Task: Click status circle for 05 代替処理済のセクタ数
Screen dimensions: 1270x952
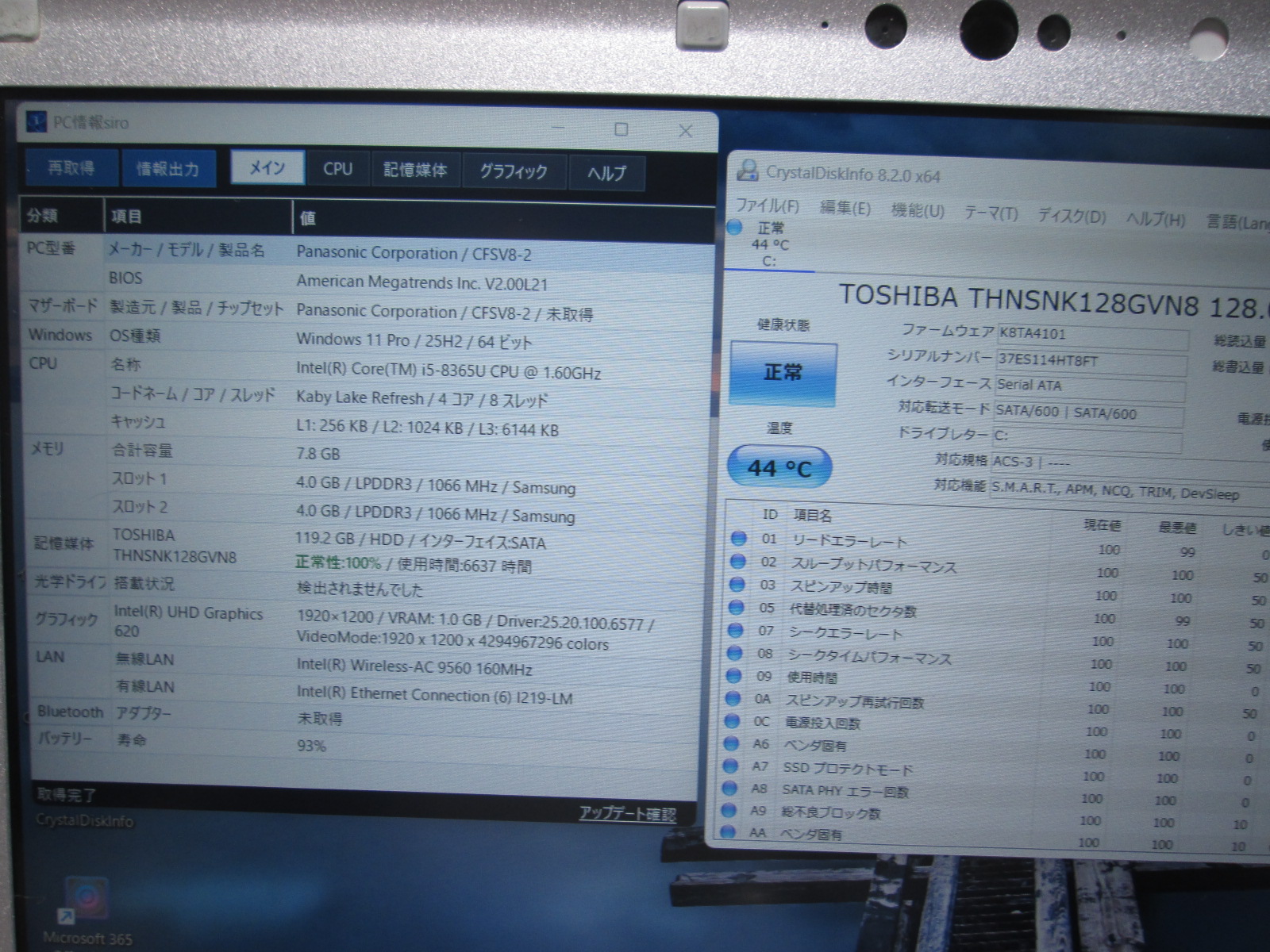Action: [x=736, y=608]
